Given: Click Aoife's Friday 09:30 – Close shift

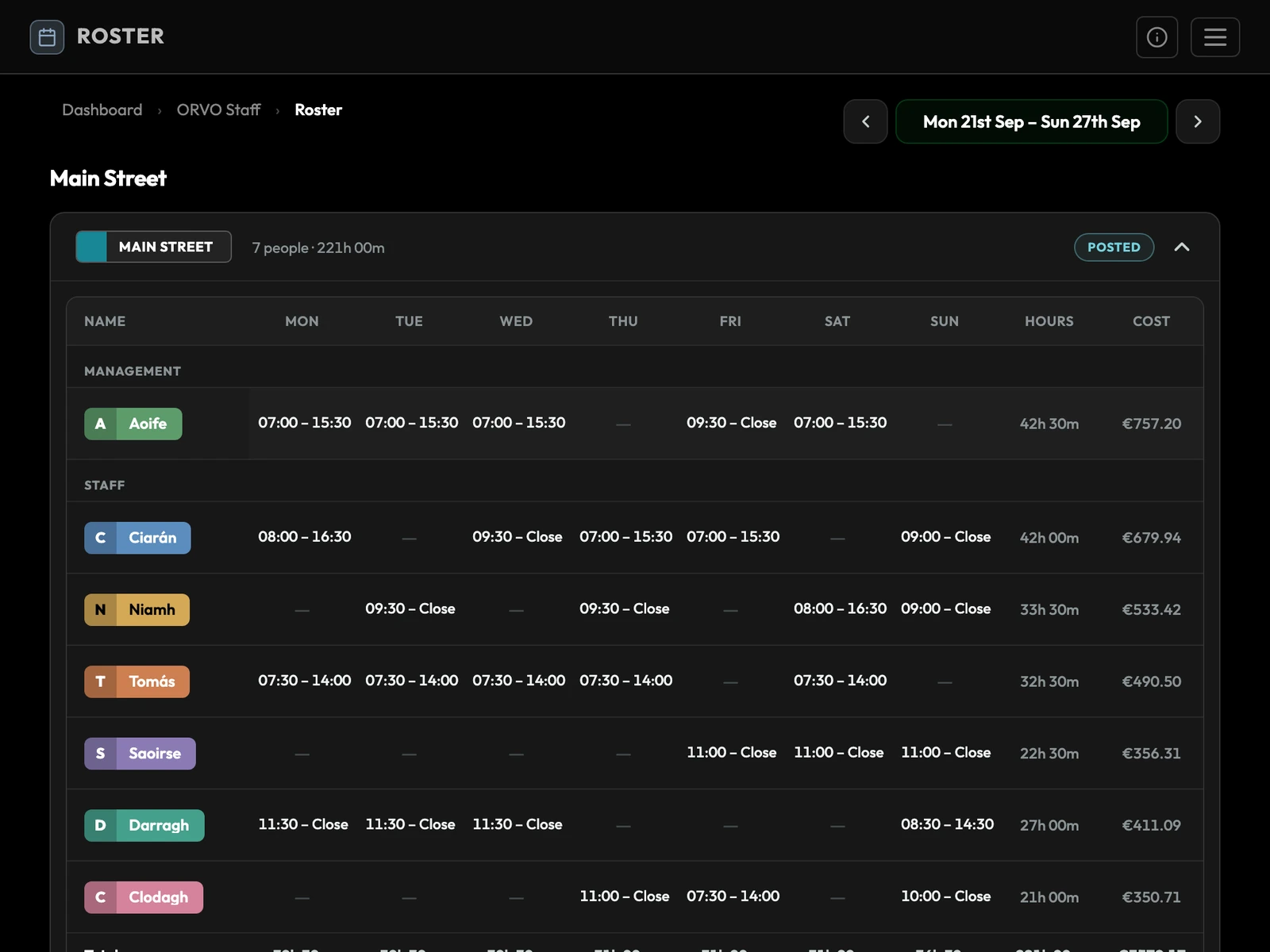Looking at the screenshot, I should coord(731,423).
